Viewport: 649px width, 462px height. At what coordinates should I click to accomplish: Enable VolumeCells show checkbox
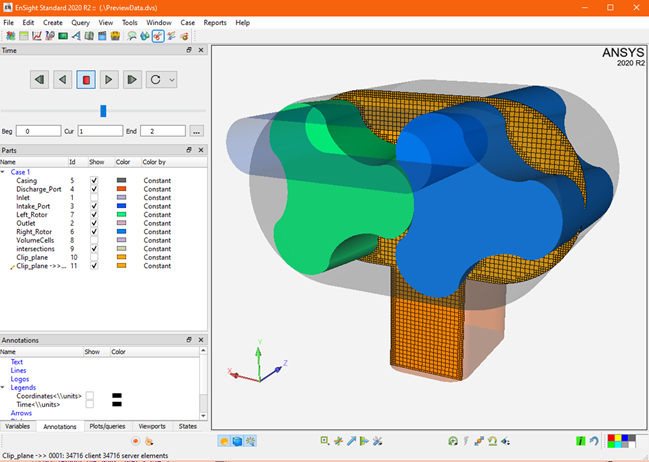[94, 240]
